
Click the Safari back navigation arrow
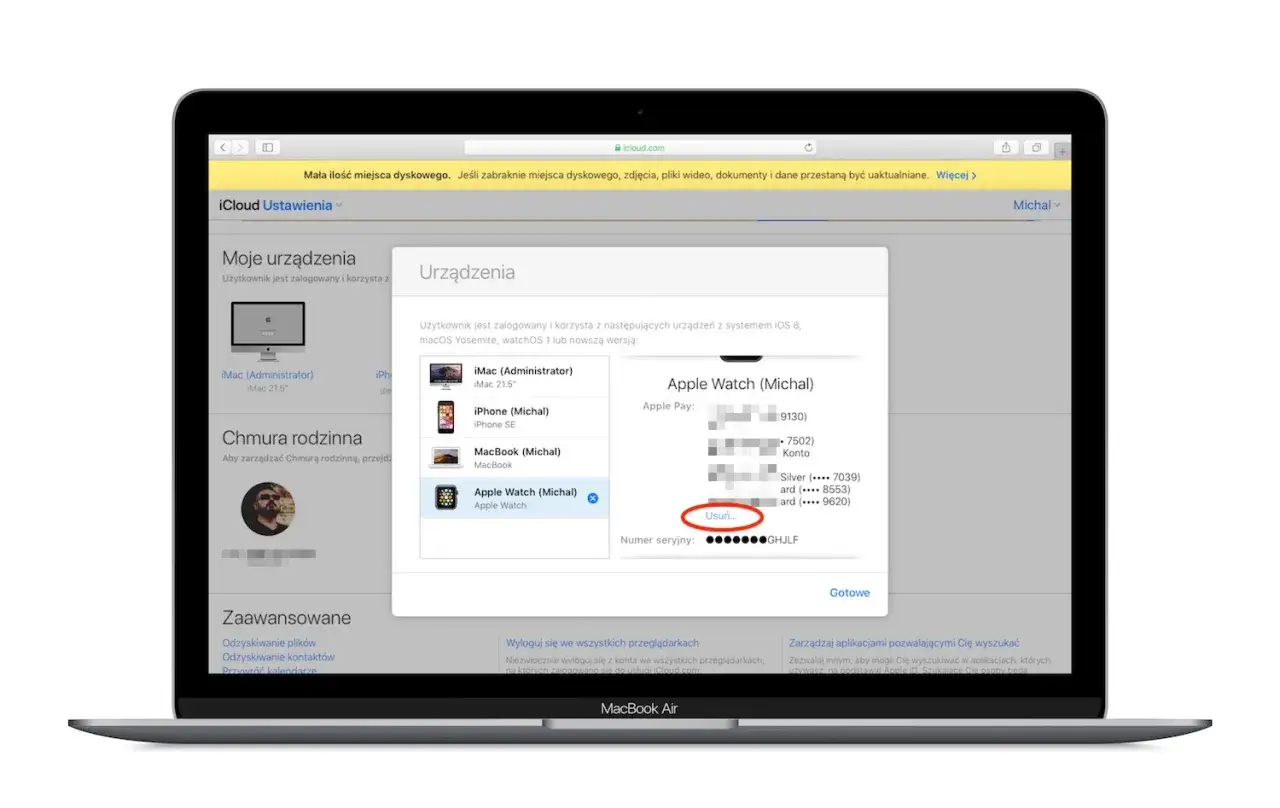[x=224, y=148]
